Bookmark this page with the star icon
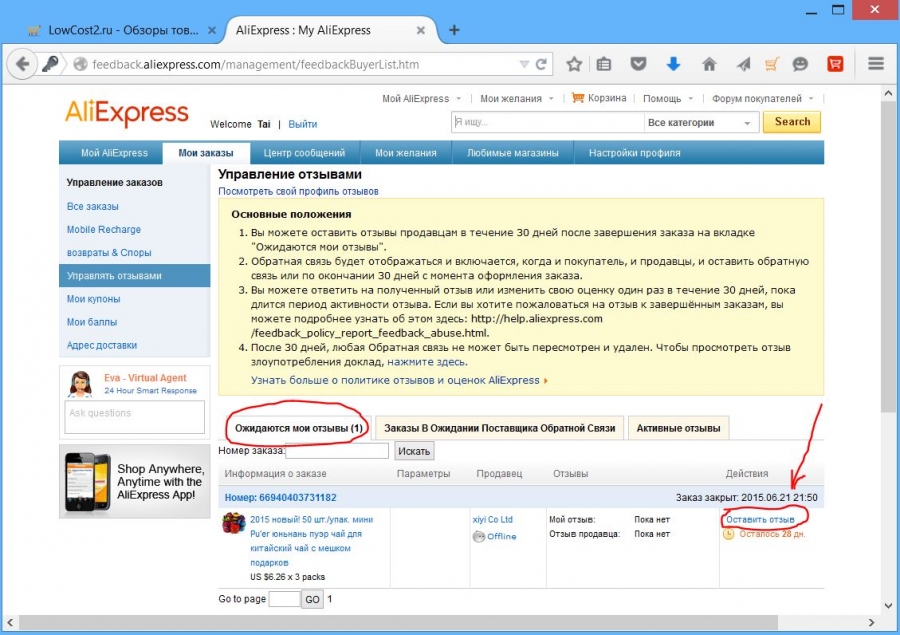The width and height of the screenshot is (900, 635). [x=574, y=64]
